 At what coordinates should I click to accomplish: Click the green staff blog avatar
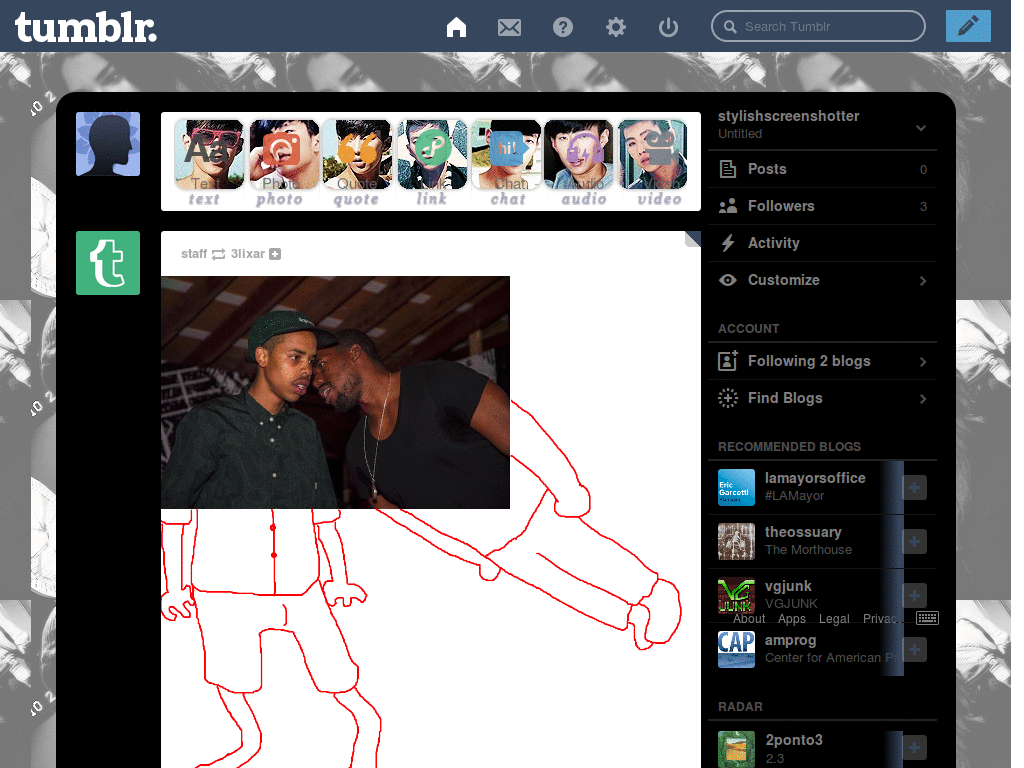pyautogui.click(x=108, y=263)
